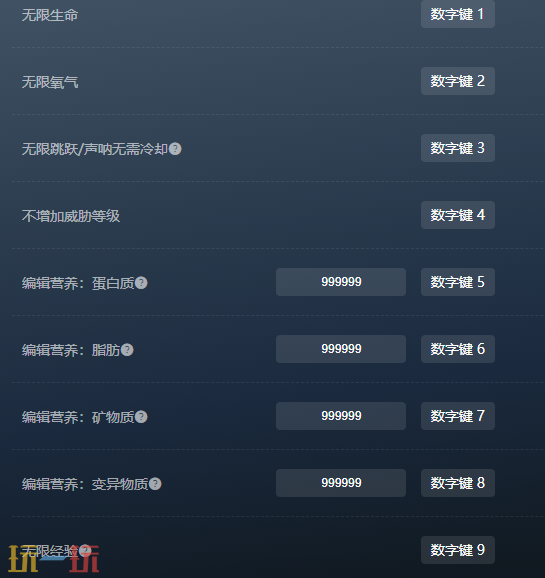Click the 数字键 2 hotkey button
The height and width of the screenshot is (578, 545).
tap(458, 81)
